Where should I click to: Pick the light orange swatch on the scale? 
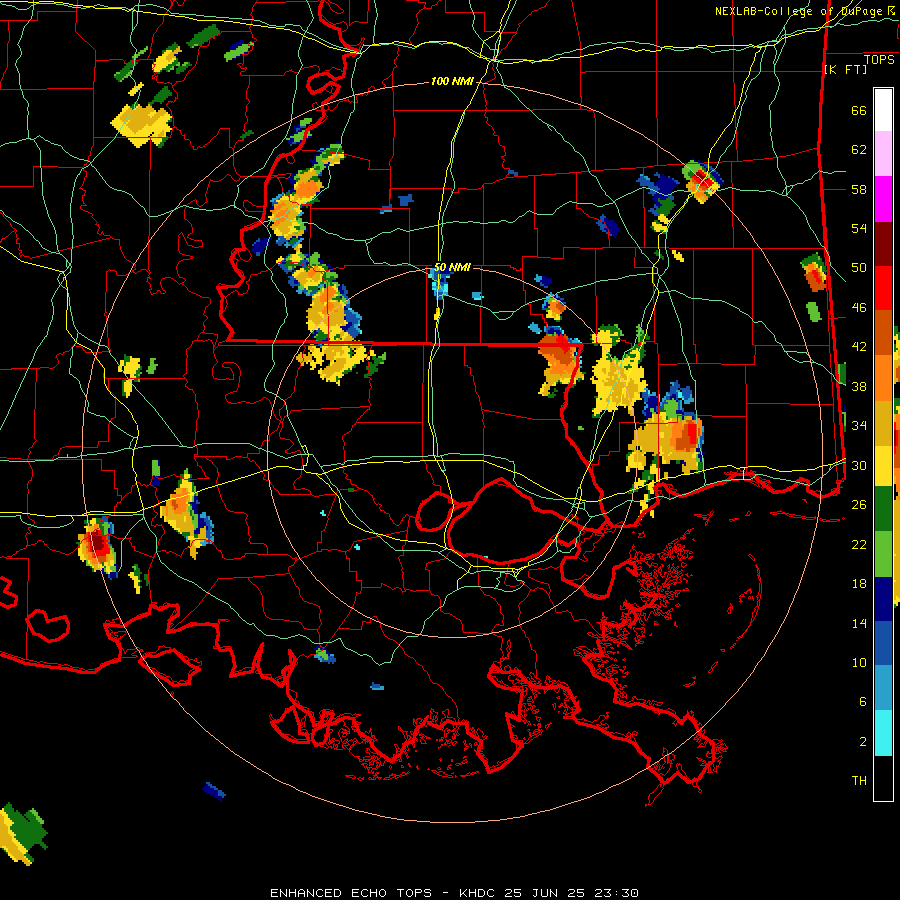coord(883,377)
